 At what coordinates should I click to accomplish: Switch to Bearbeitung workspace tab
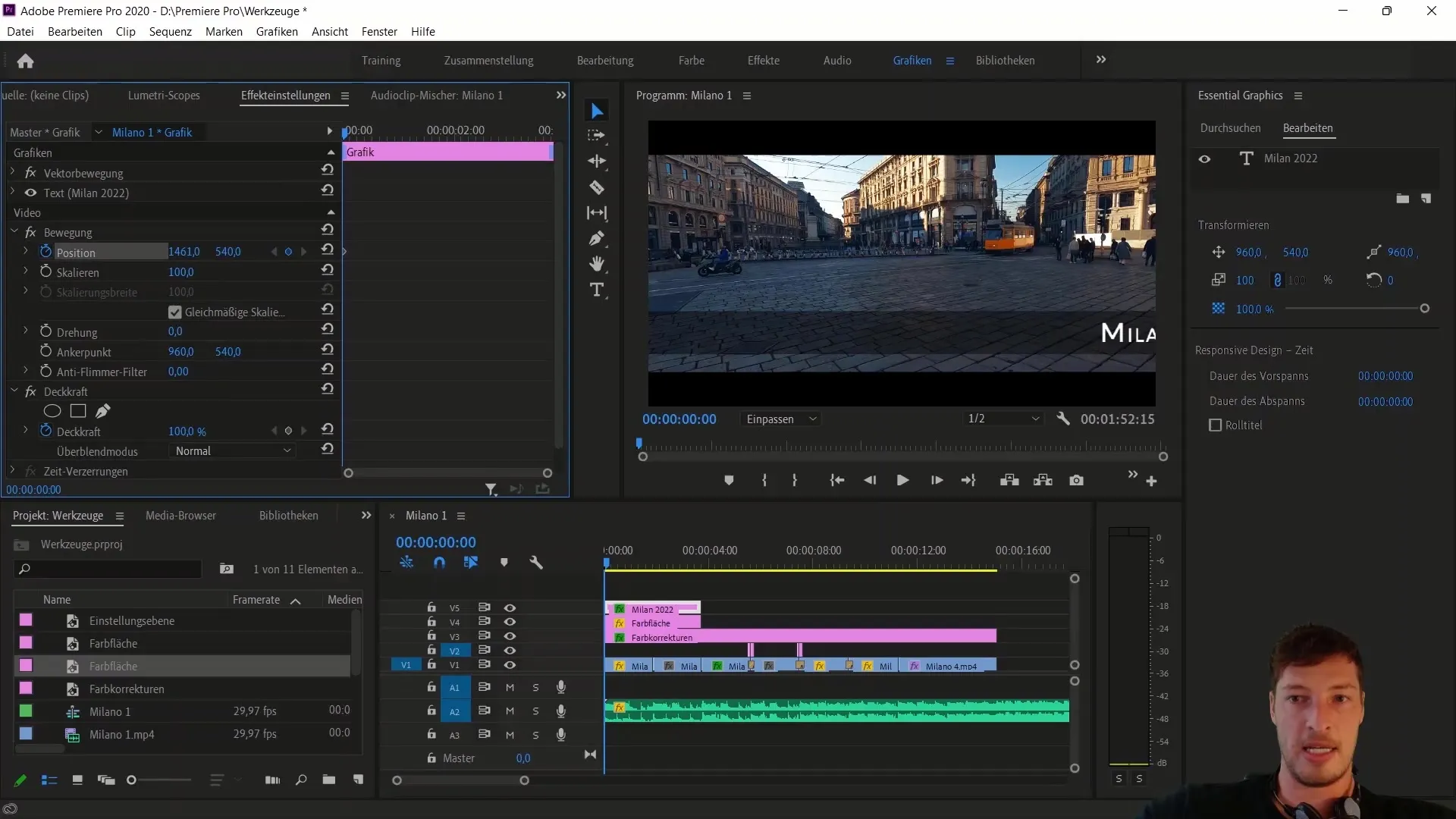click(x=605, y=60)
